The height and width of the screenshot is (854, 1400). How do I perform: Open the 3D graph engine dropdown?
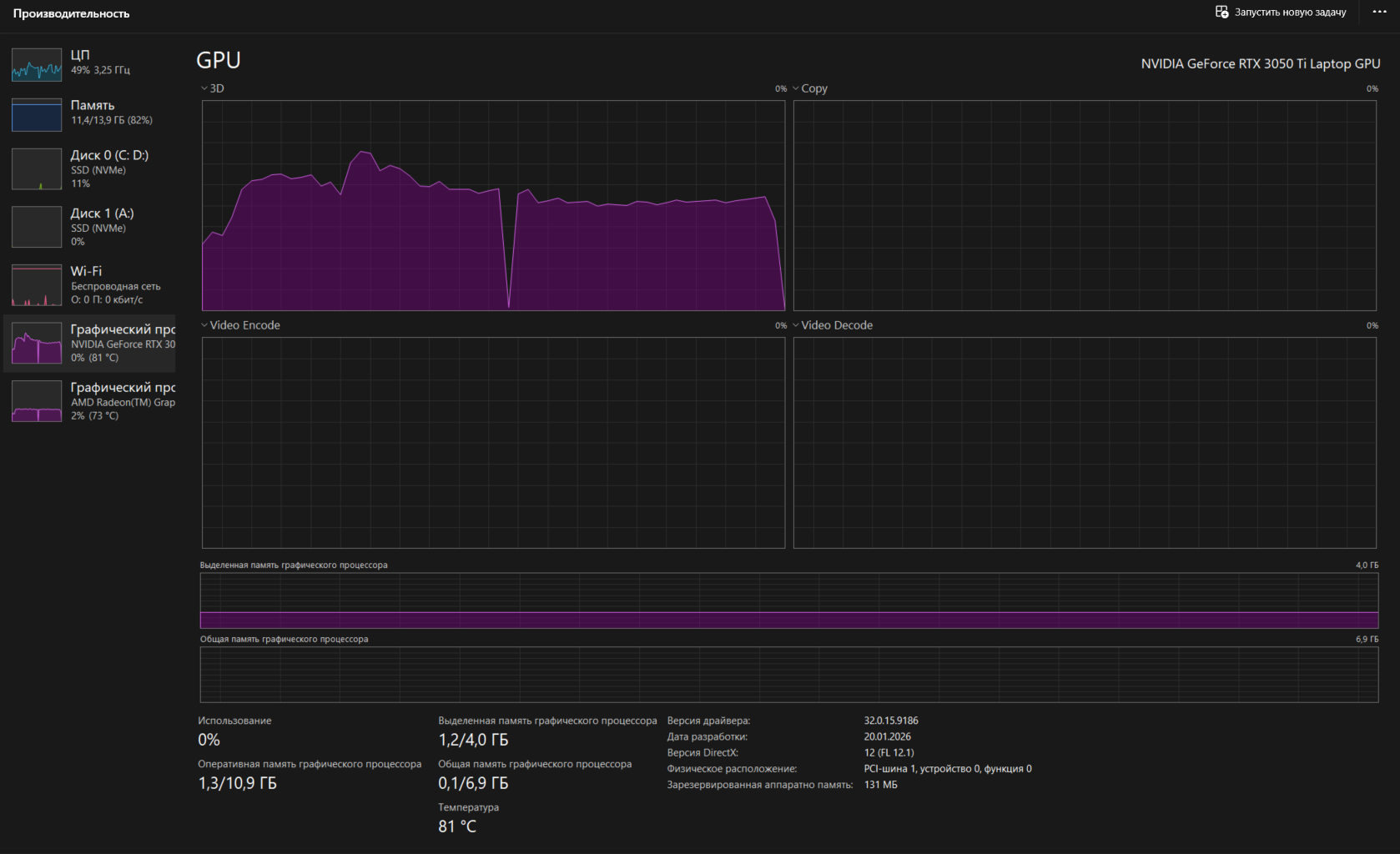click(x=213, y=88)
